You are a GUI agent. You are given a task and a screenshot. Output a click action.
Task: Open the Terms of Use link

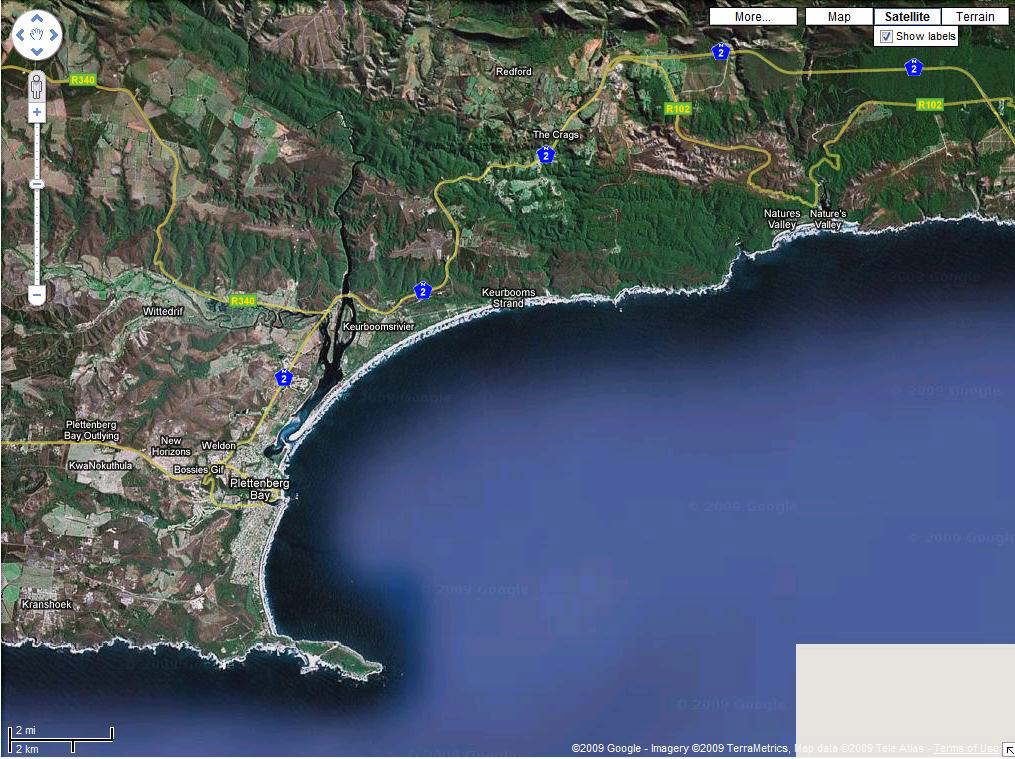coord(966,749)
